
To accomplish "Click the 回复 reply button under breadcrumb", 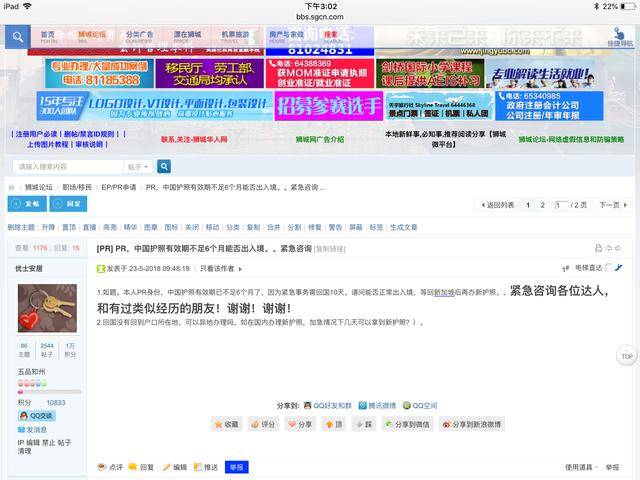I will pyautogui.click(x=69, y=204).
